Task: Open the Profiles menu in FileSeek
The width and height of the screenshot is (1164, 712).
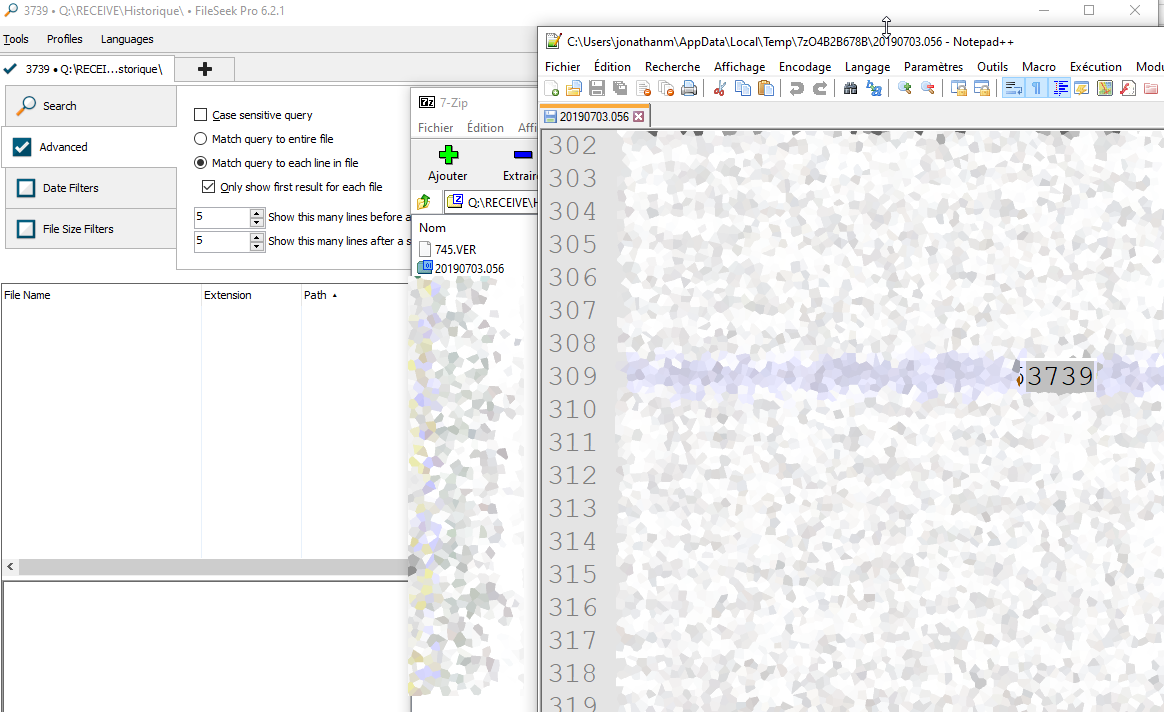Action: [65, 39]
